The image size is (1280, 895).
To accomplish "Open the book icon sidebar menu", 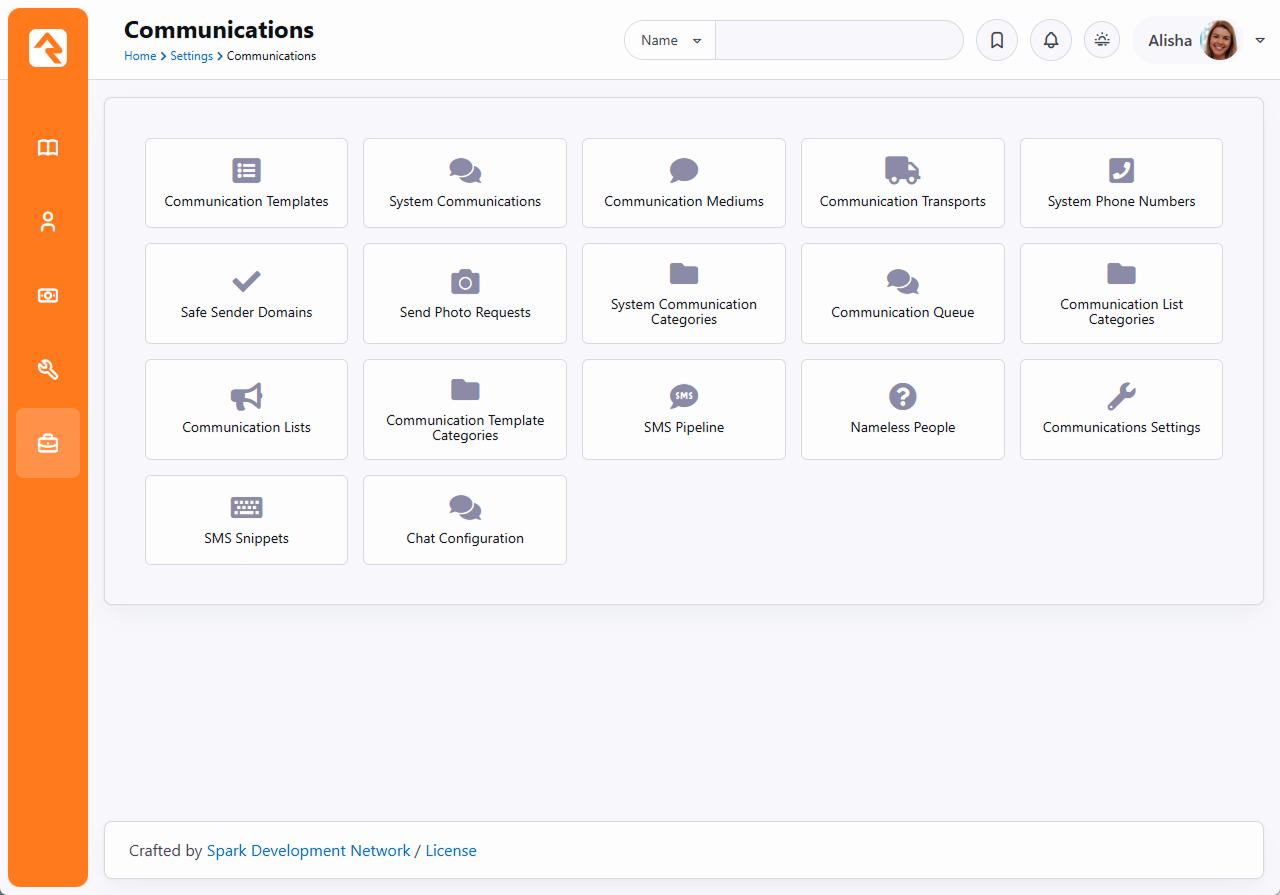I will point(48,148).
